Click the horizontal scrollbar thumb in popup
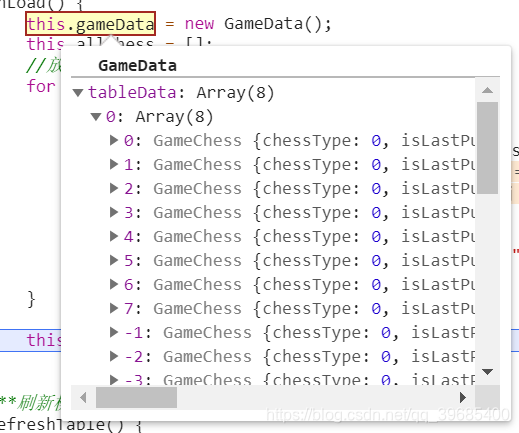Viewport: 519px width, 433px height. 136,397
